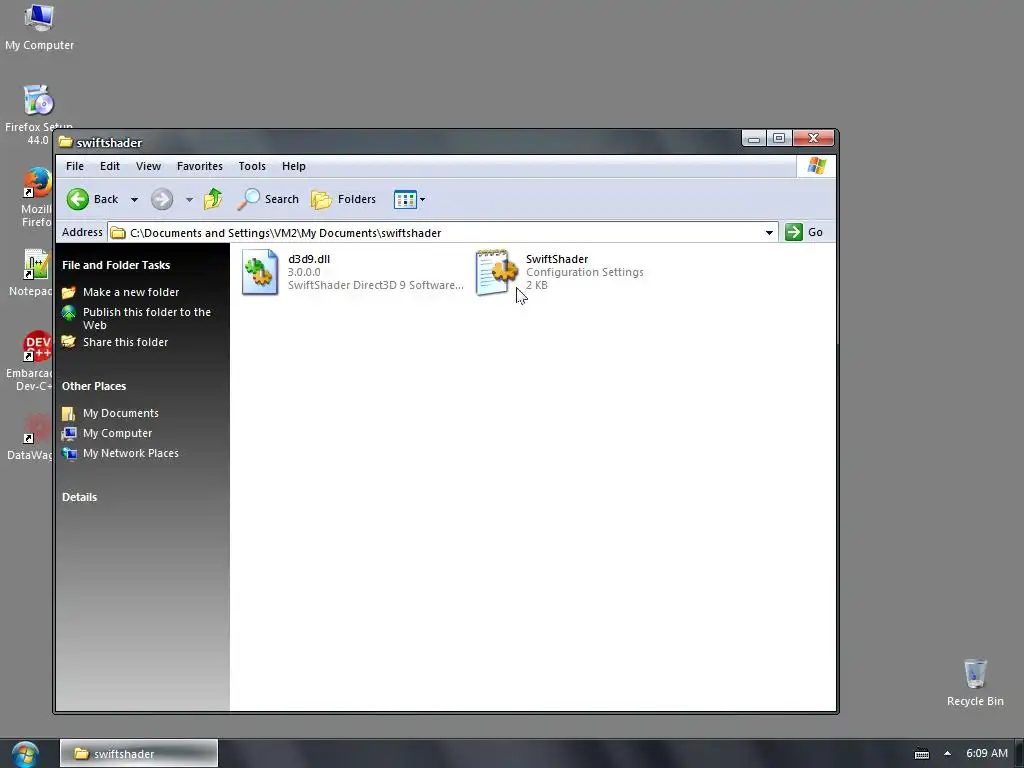
Task: Click the 6:09 AM clock
Action: coord(987,753)
